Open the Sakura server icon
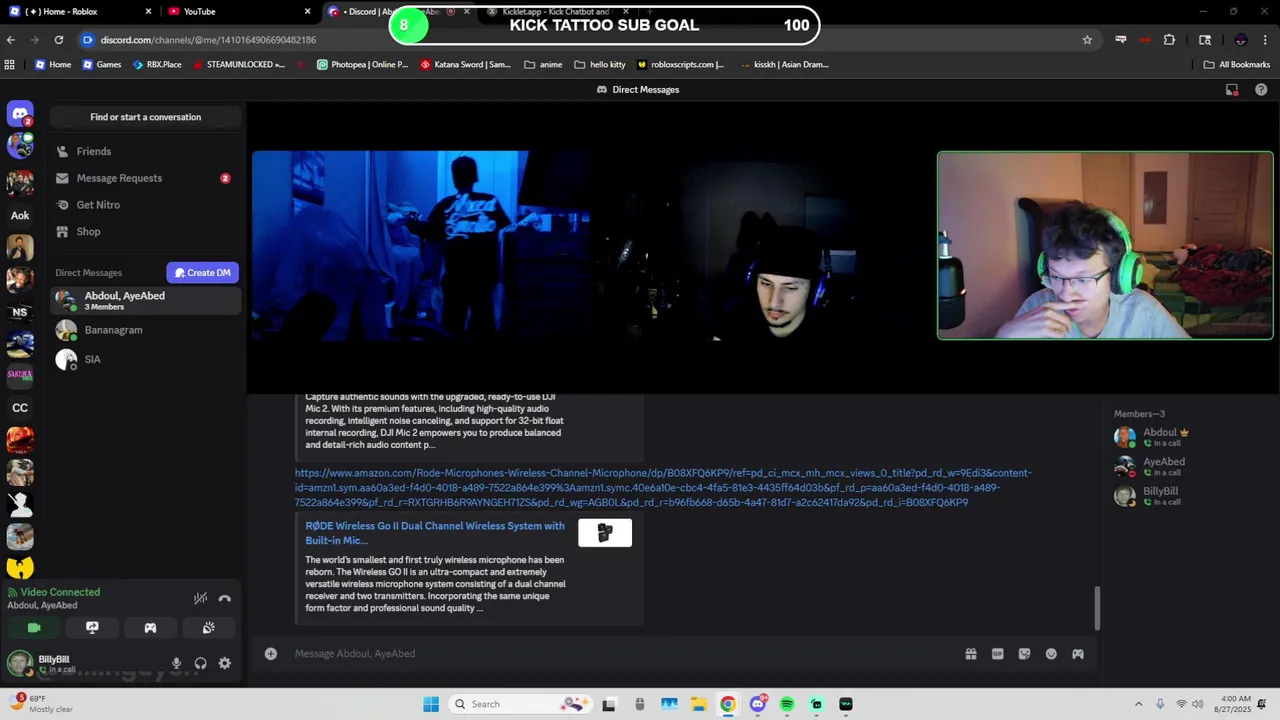This screenshot has height=720, width=1280. 20,375
